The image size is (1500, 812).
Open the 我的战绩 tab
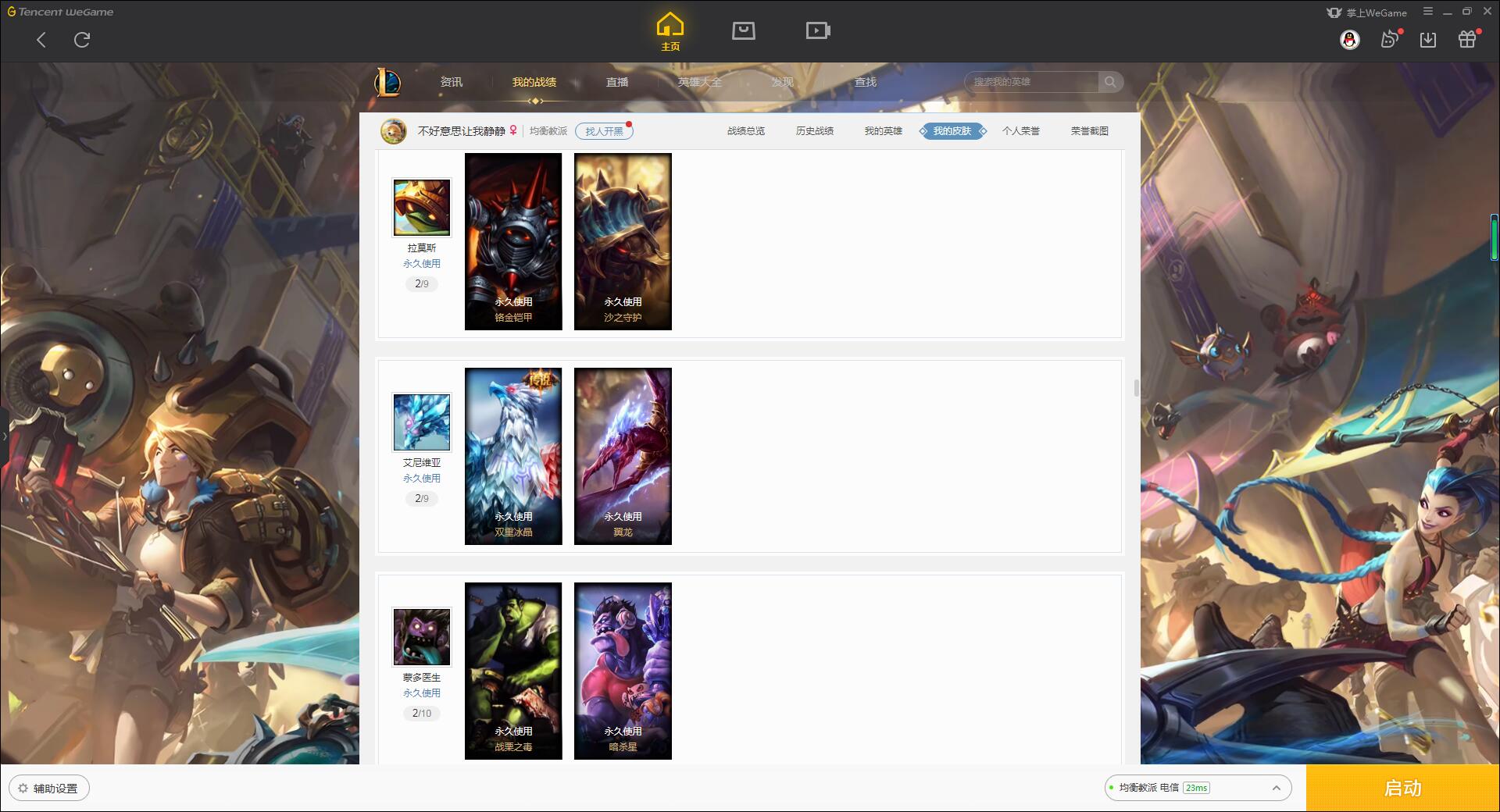point(534,82)
